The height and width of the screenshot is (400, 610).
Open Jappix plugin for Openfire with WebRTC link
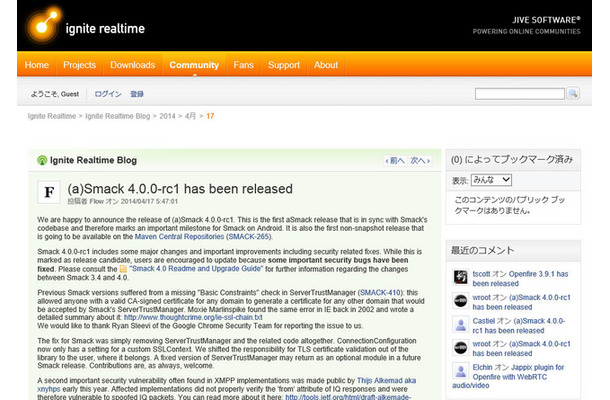(x=508, y=376)
